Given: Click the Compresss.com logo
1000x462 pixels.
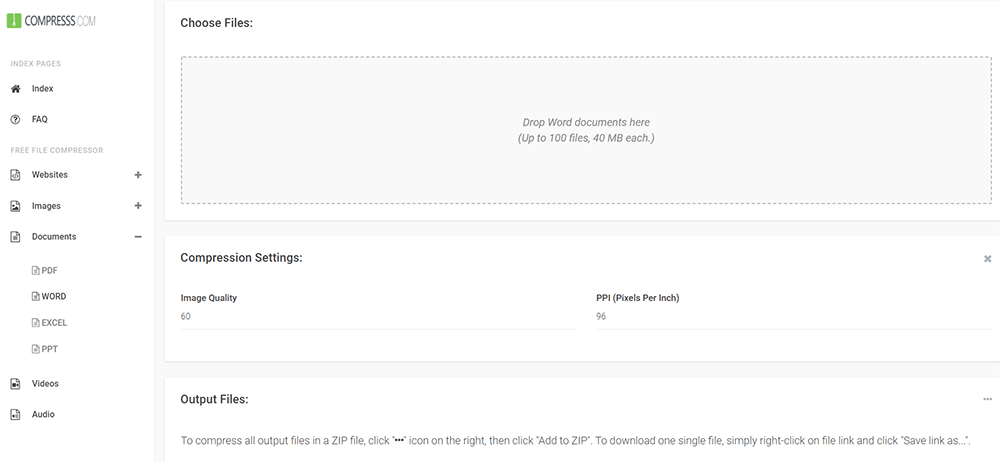Looking at the screenshot, I should pyautogui.click(x=51, y=21).
